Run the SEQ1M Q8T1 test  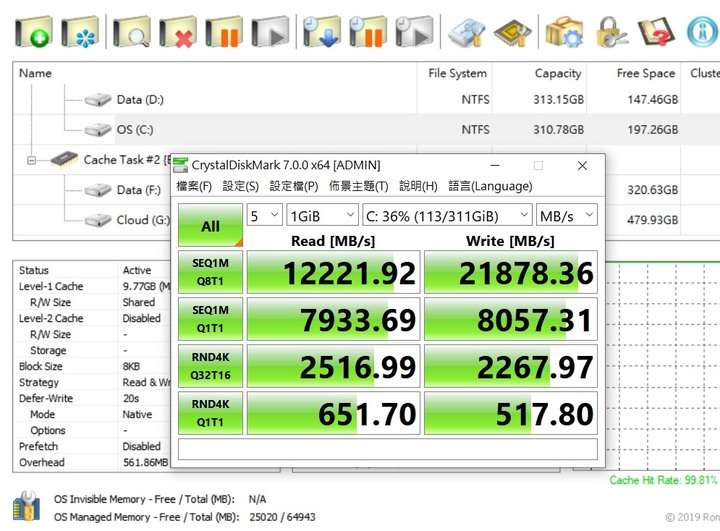(x=210, y=272)
